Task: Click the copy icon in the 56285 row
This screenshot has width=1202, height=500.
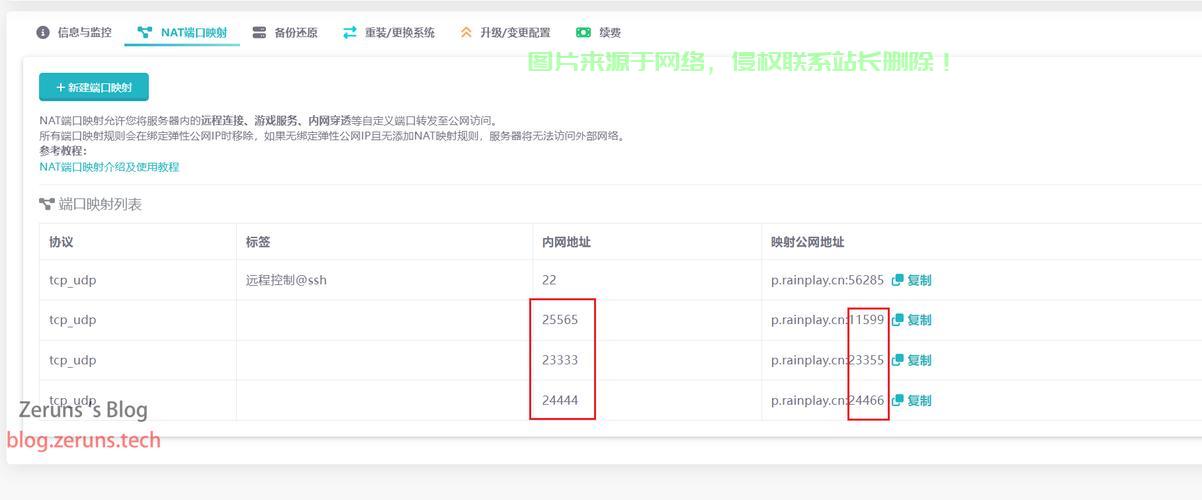Action: pos(898,280)
